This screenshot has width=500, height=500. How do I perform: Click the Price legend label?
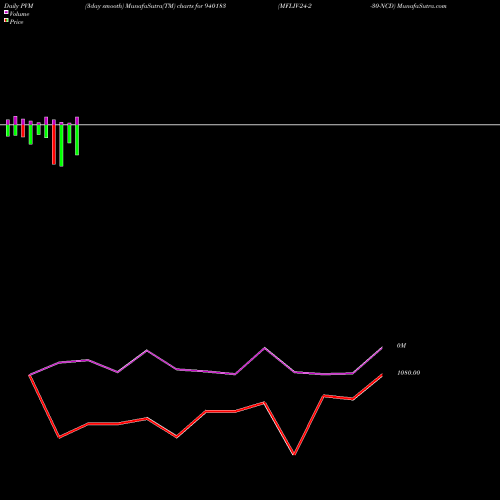(16, 22)
